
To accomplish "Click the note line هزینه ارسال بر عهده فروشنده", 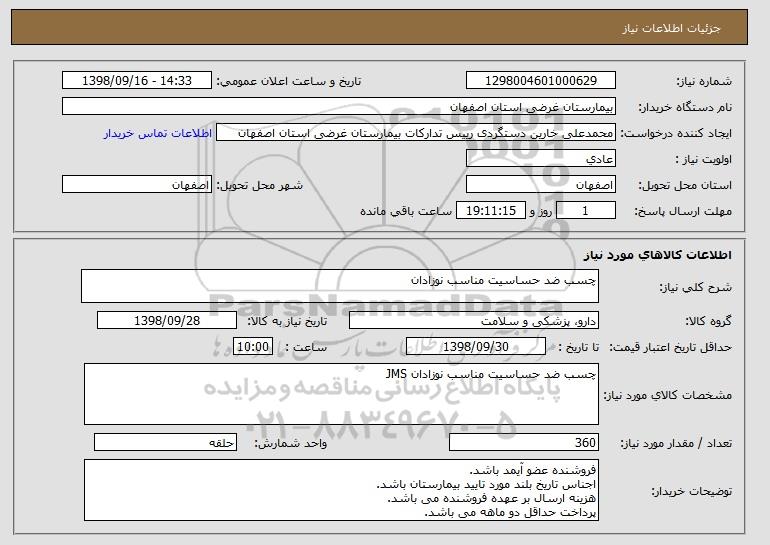I will [492, 498].
